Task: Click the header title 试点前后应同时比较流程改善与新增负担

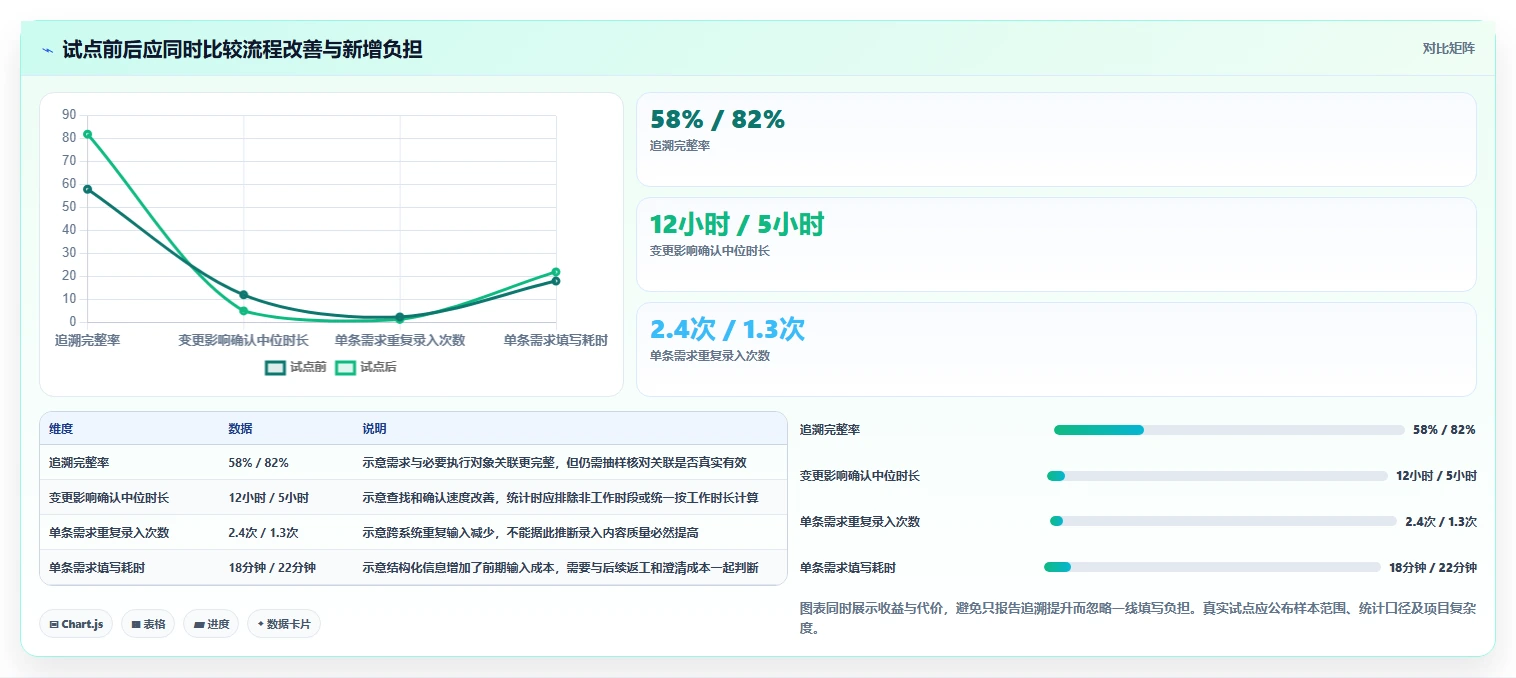Action: coord(242,49)
